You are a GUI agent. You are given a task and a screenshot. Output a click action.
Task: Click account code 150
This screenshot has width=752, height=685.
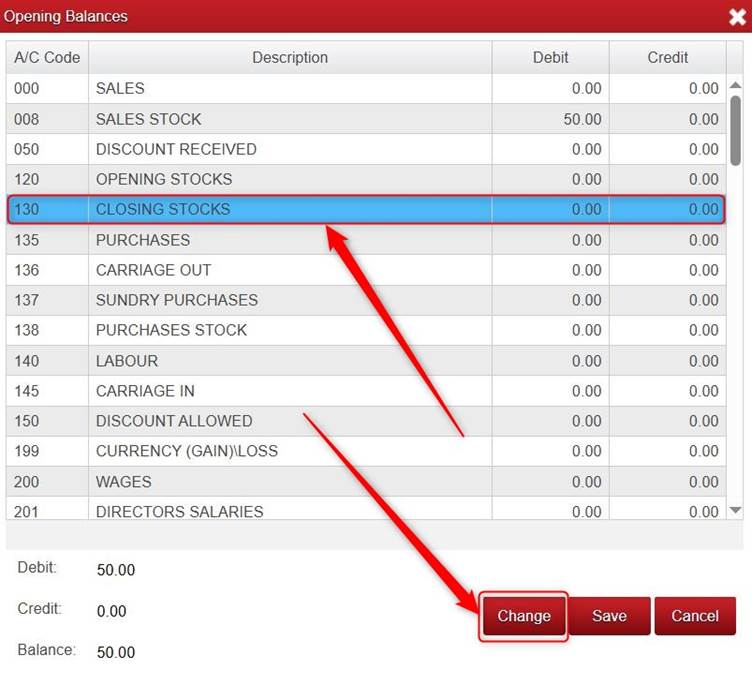[x=26, y=421]
